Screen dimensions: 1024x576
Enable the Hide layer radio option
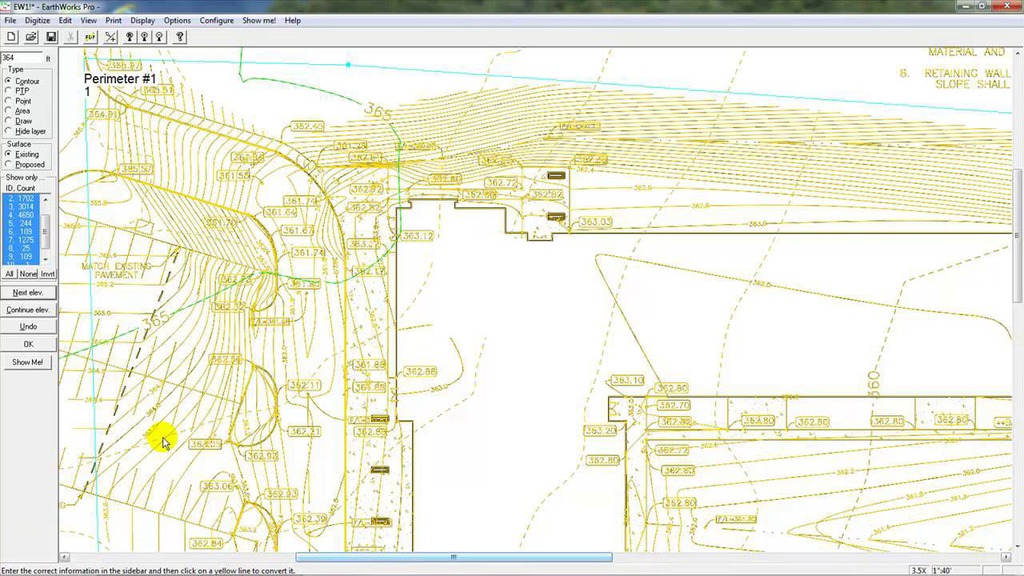point(9,131)
